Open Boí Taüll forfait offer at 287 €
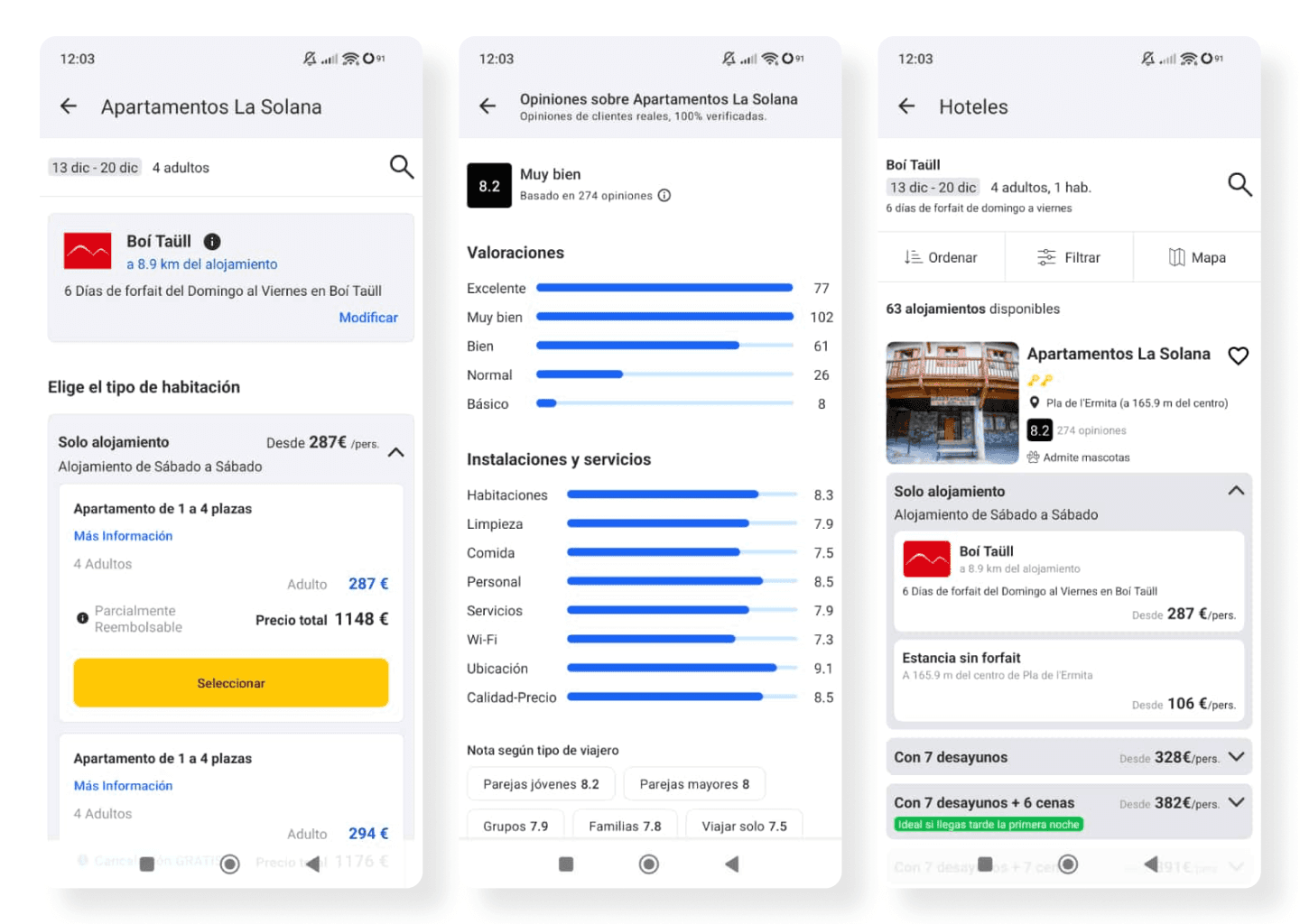 pyautogui.click(x=1069, y=581)
